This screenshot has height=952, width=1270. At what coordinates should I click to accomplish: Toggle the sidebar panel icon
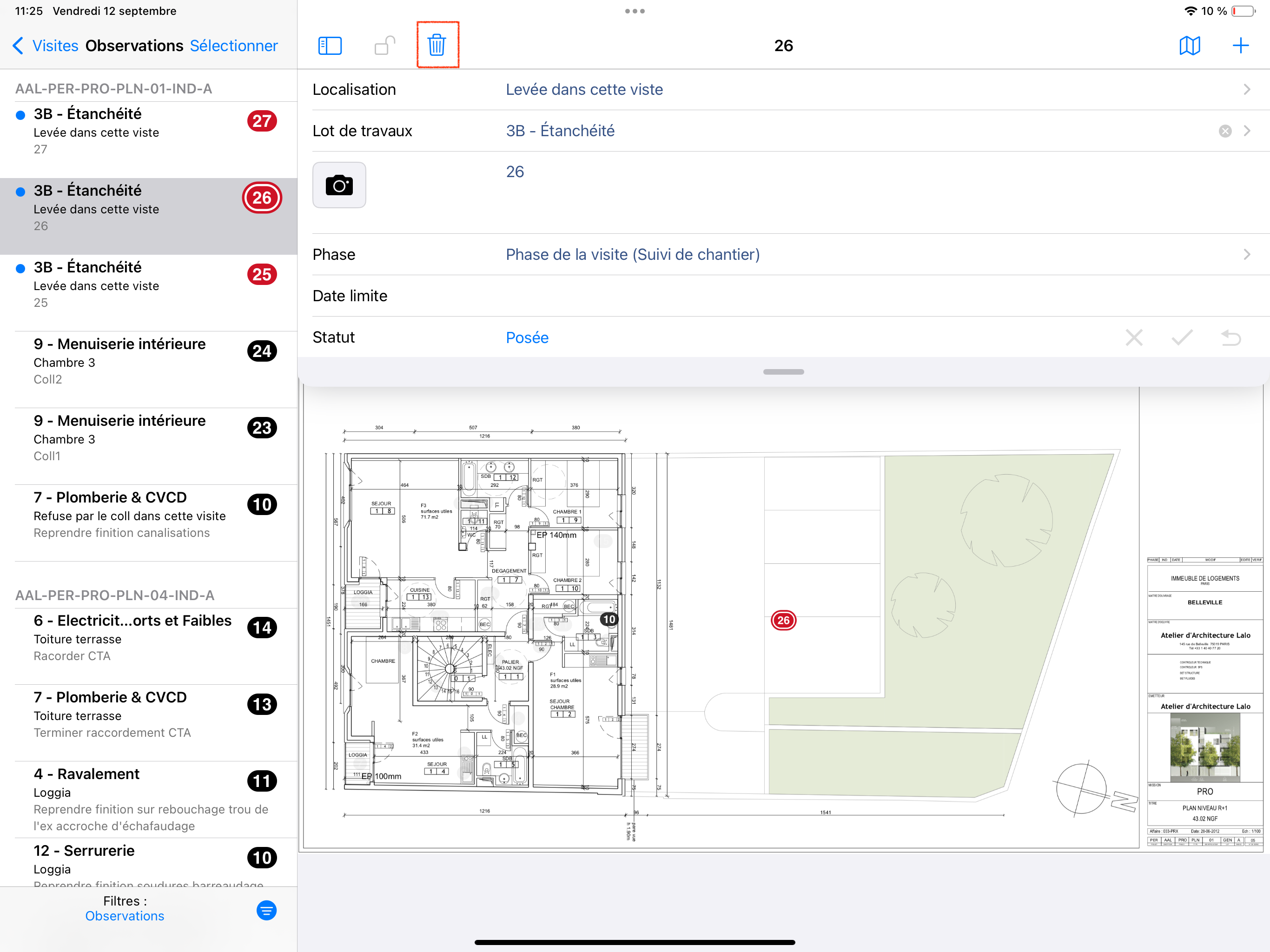click(330, 46)
